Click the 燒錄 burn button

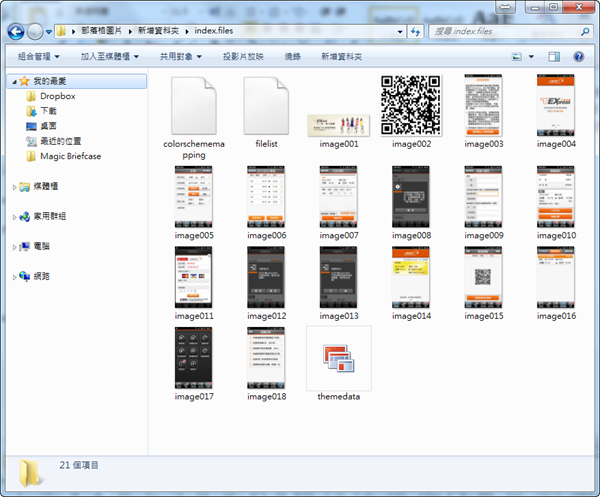point(292,57)
